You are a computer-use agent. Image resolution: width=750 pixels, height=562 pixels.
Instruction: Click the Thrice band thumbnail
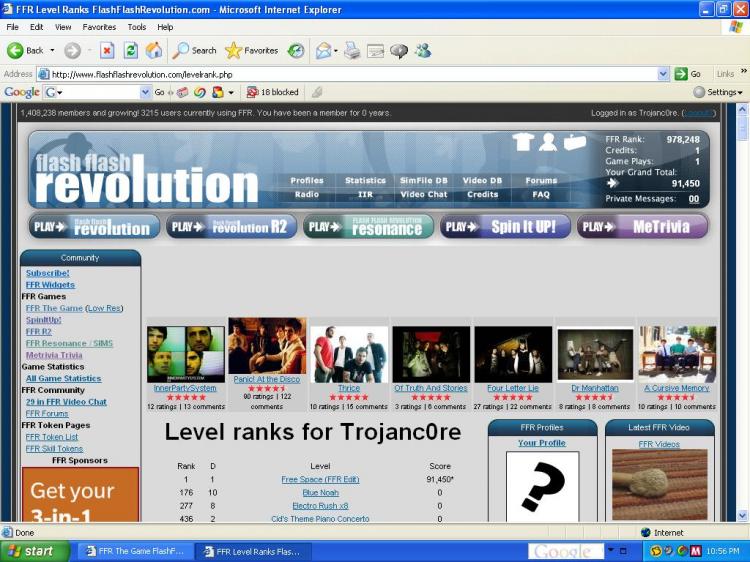pos(349,354)
